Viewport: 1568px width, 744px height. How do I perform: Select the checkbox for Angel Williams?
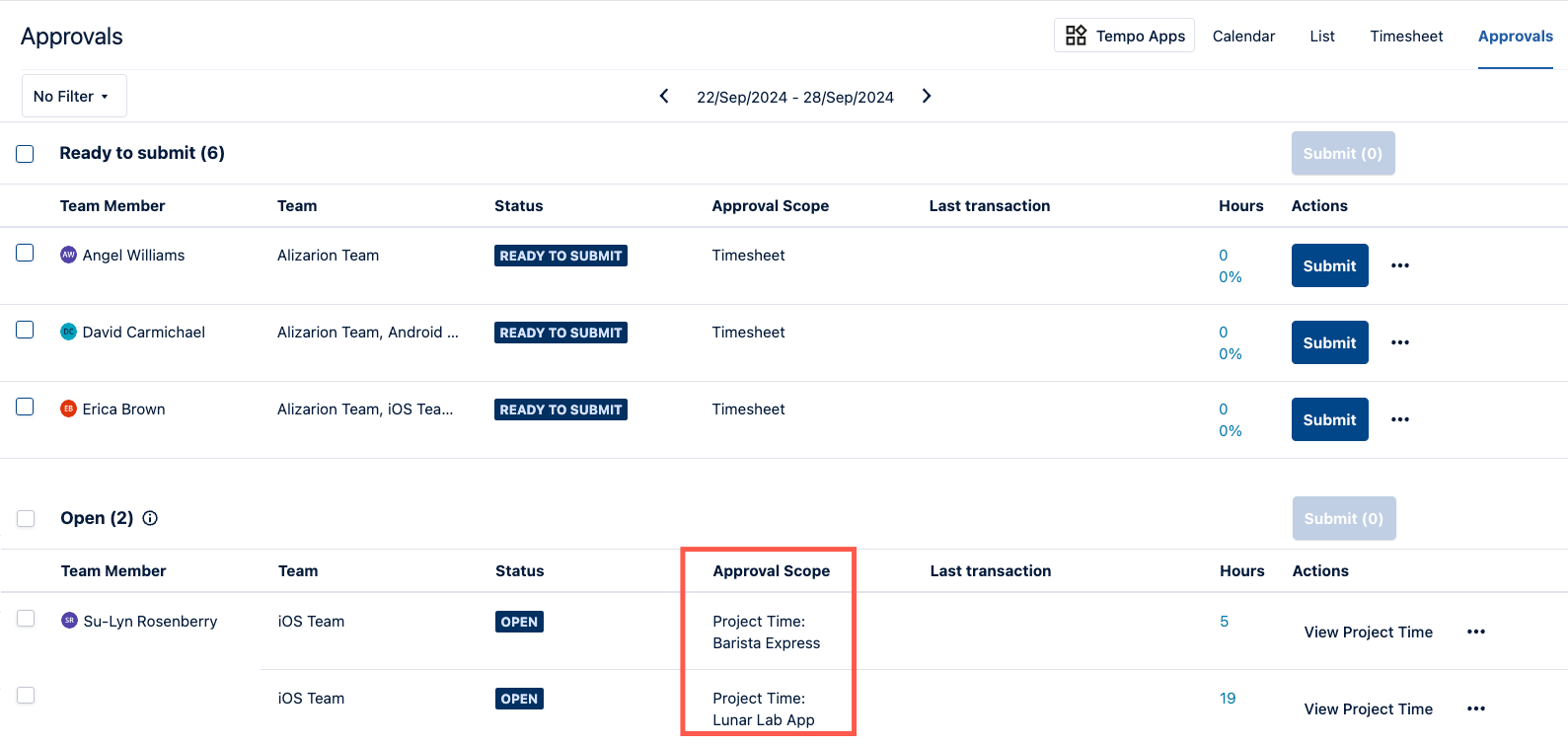(26, 254)
